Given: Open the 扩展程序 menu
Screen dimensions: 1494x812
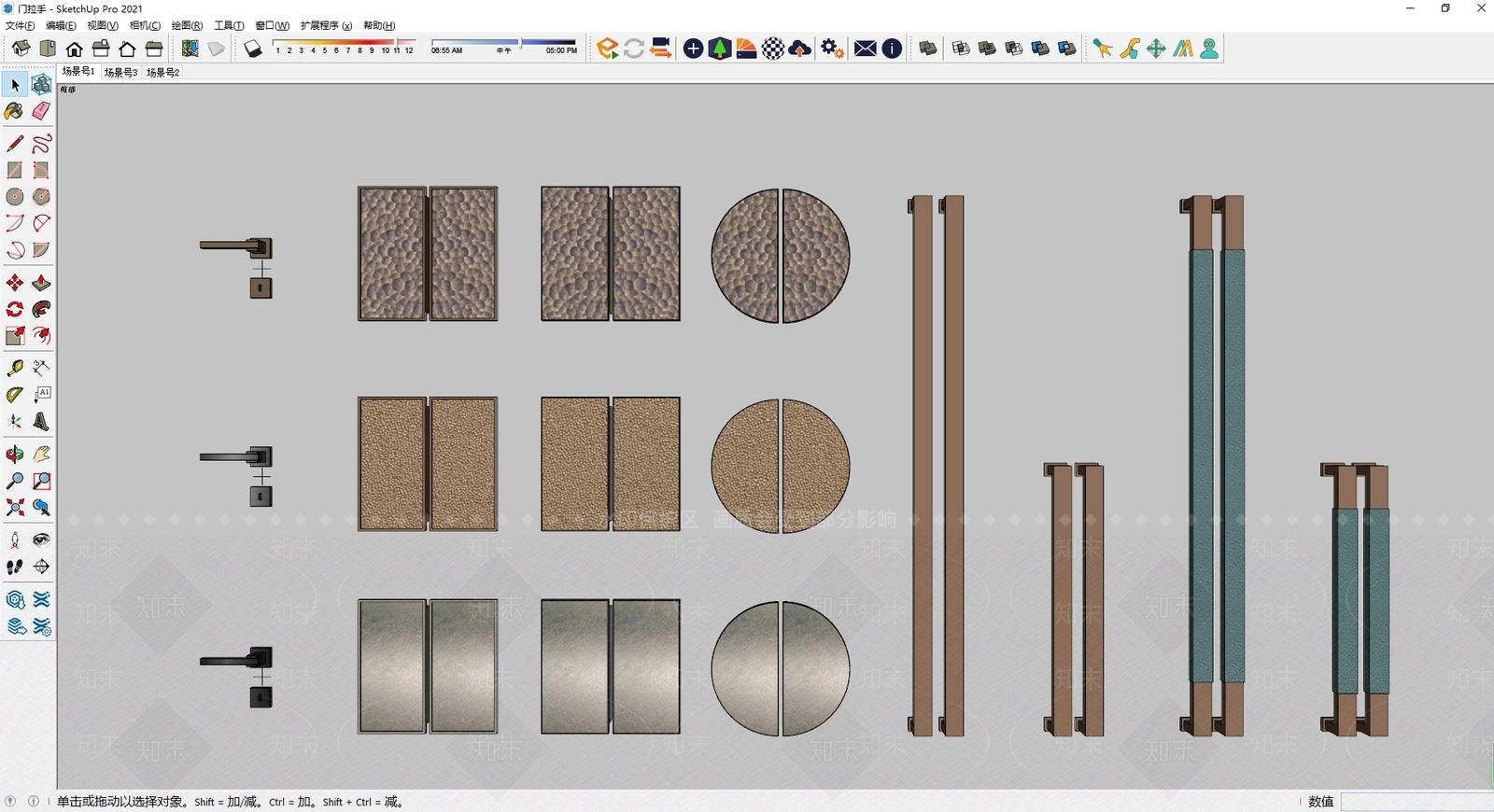Looking at the screenshot, I should click(x=326, y=25).
